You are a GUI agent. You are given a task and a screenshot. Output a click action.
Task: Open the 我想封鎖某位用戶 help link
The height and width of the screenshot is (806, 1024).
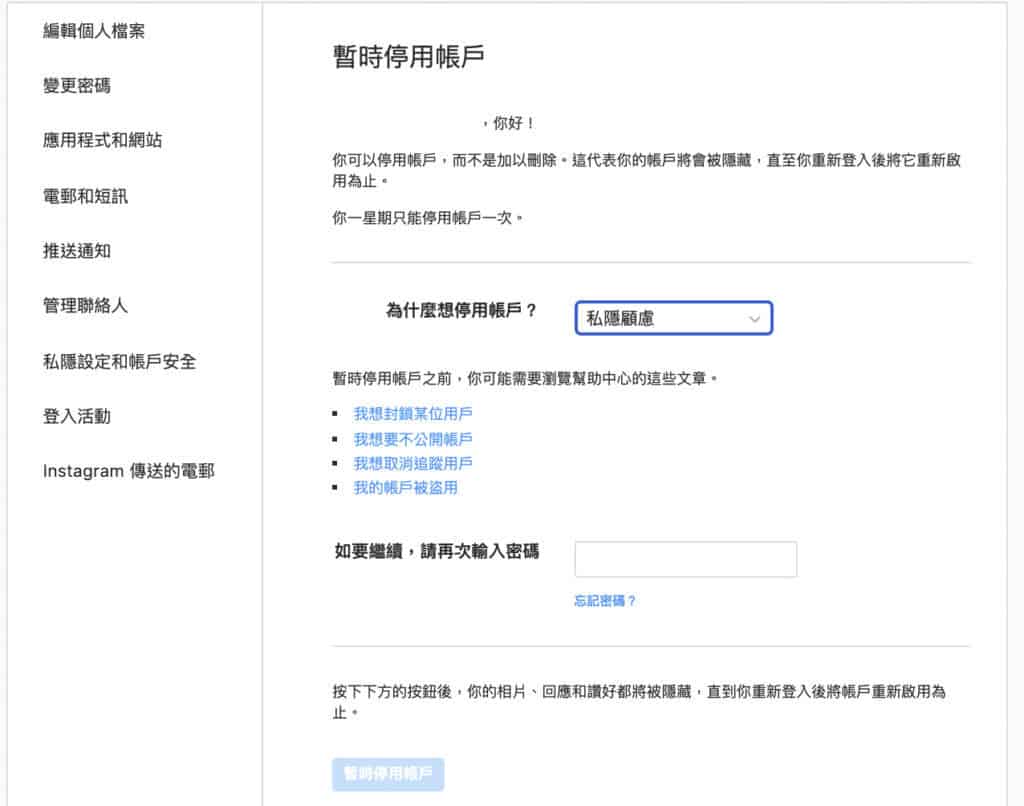tap(413, 414)
